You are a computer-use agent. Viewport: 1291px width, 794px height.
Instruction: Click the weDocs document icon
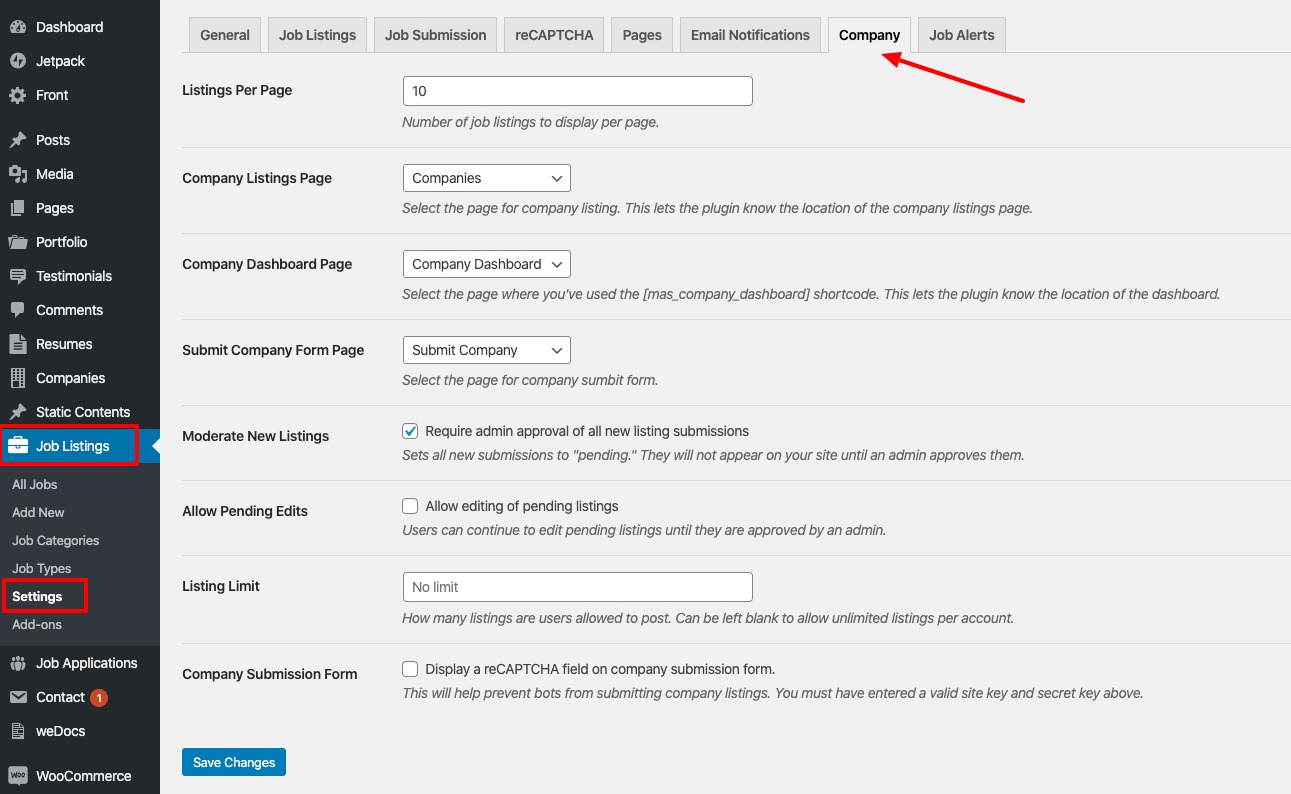tap(17, 731)
